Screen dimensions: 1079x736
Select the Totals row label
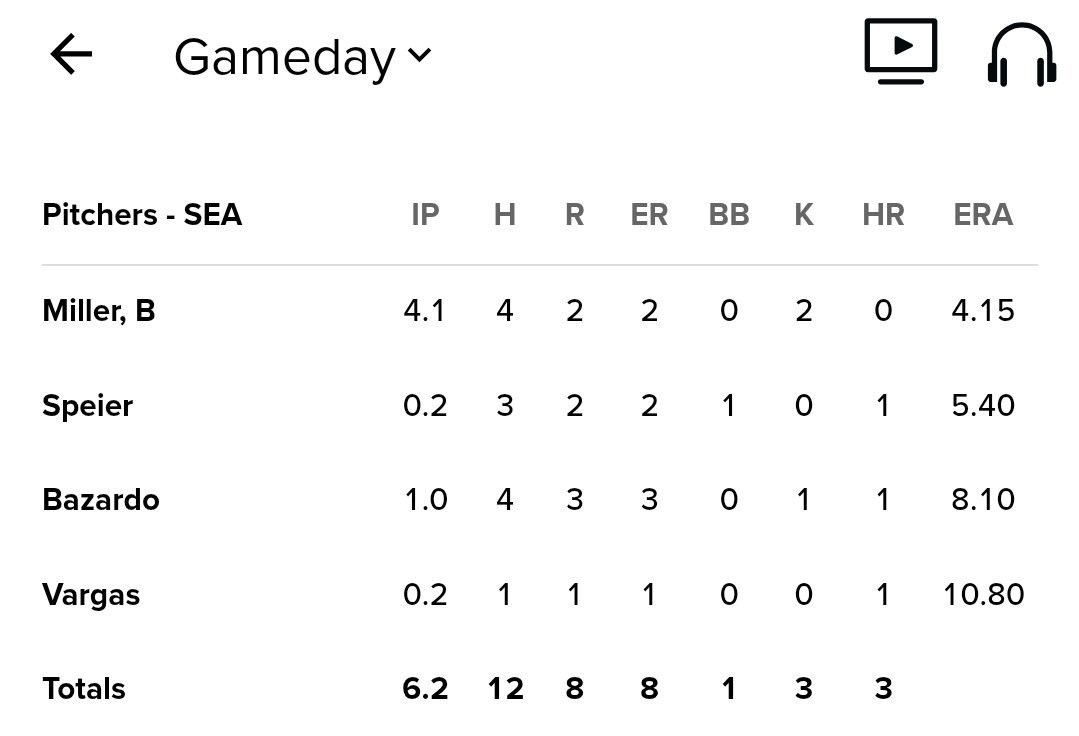pos(84,689)
